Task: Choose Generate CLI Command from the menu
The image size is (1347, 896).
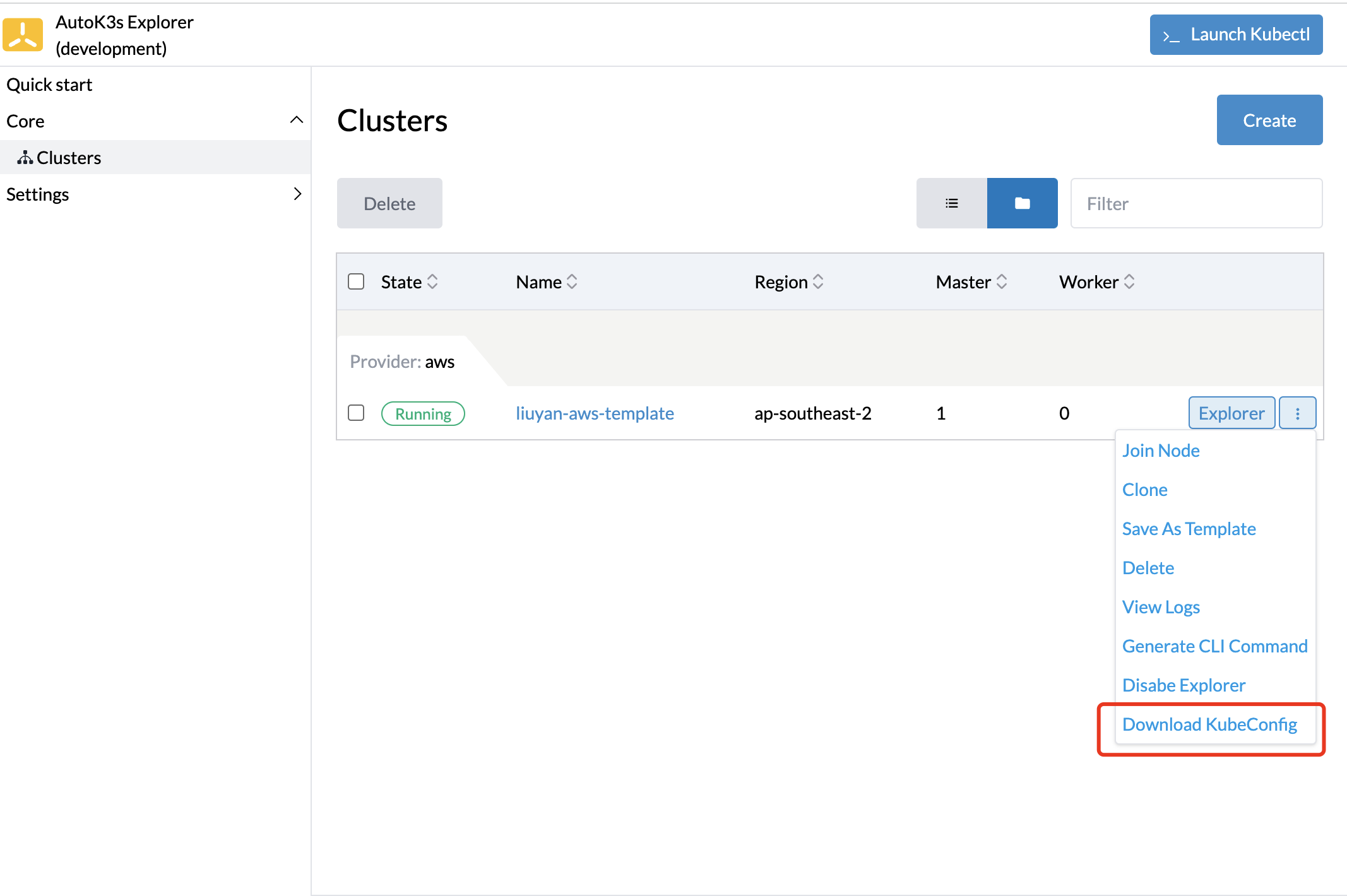Action: pos(1214,645)
